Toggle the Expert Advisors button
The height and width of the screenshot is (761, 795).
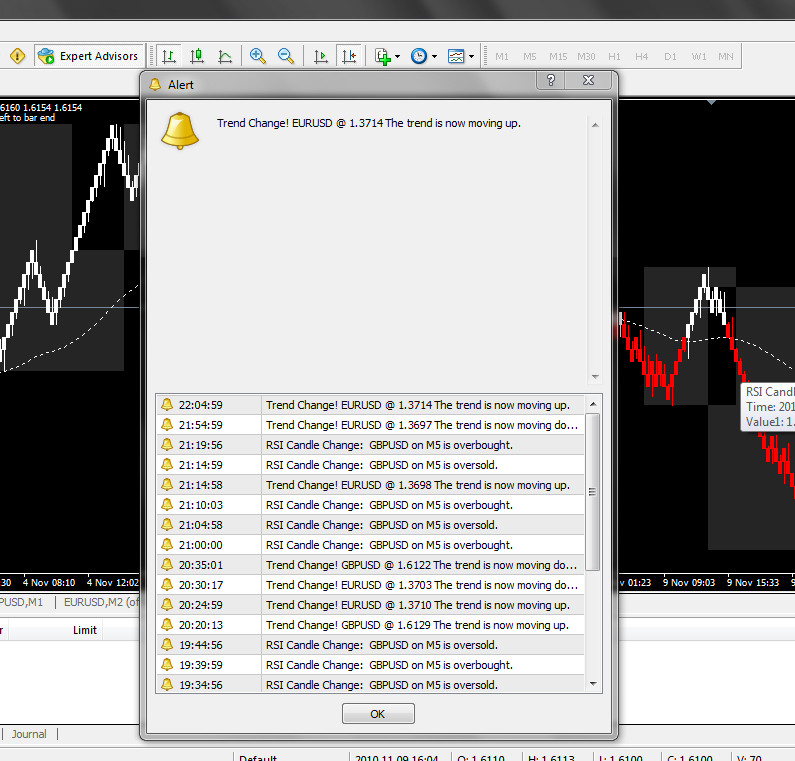click(x=89, y=56)
